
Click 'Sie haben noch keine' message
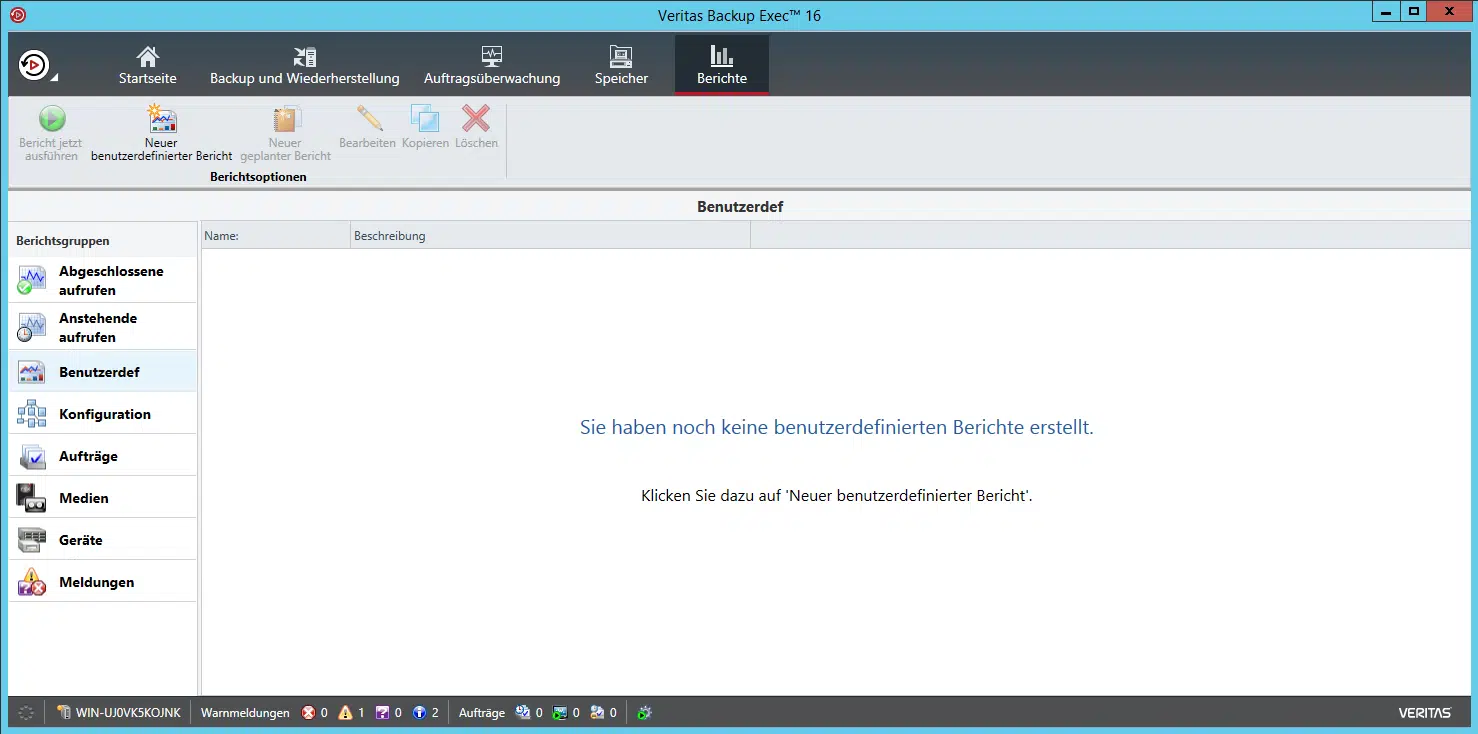tap(837, 427)
